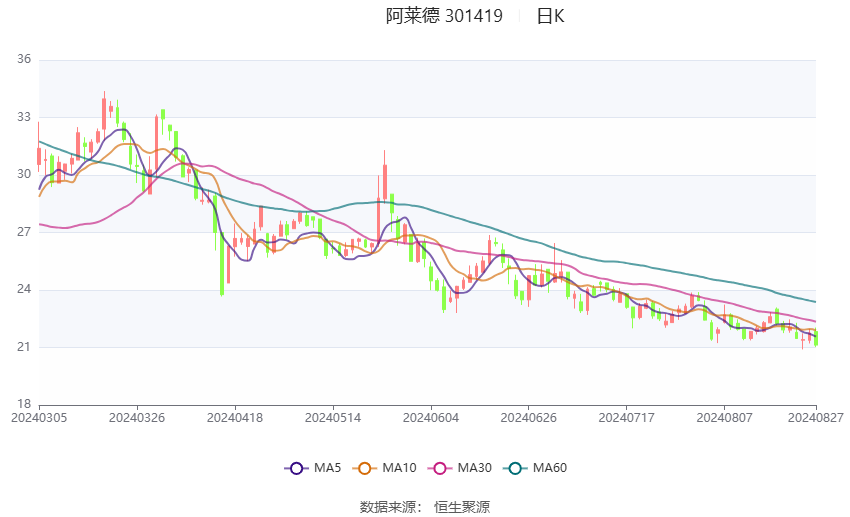Viewport: 850px width, 517px height.
Task: Click the 数据来源 caption text
Action: (x=388, y=507)
